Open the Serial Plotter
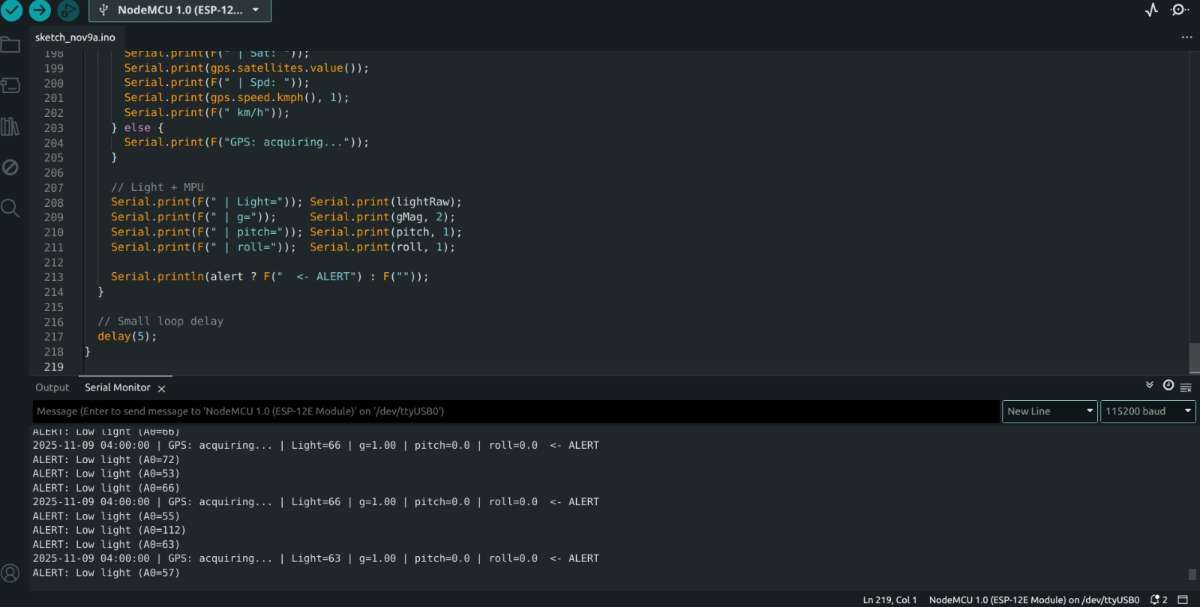 coord(1151,10)
